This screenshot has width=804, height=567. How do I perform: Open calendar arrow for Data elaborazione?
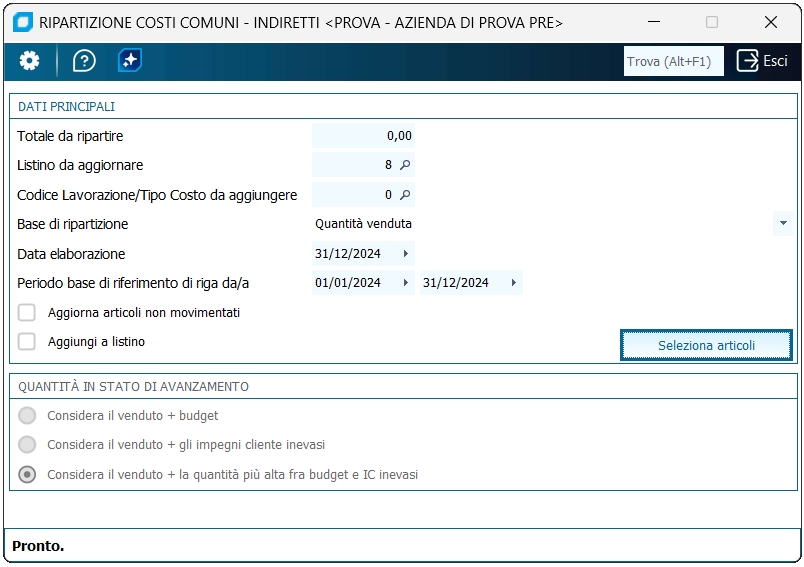[x=406, y=254]
